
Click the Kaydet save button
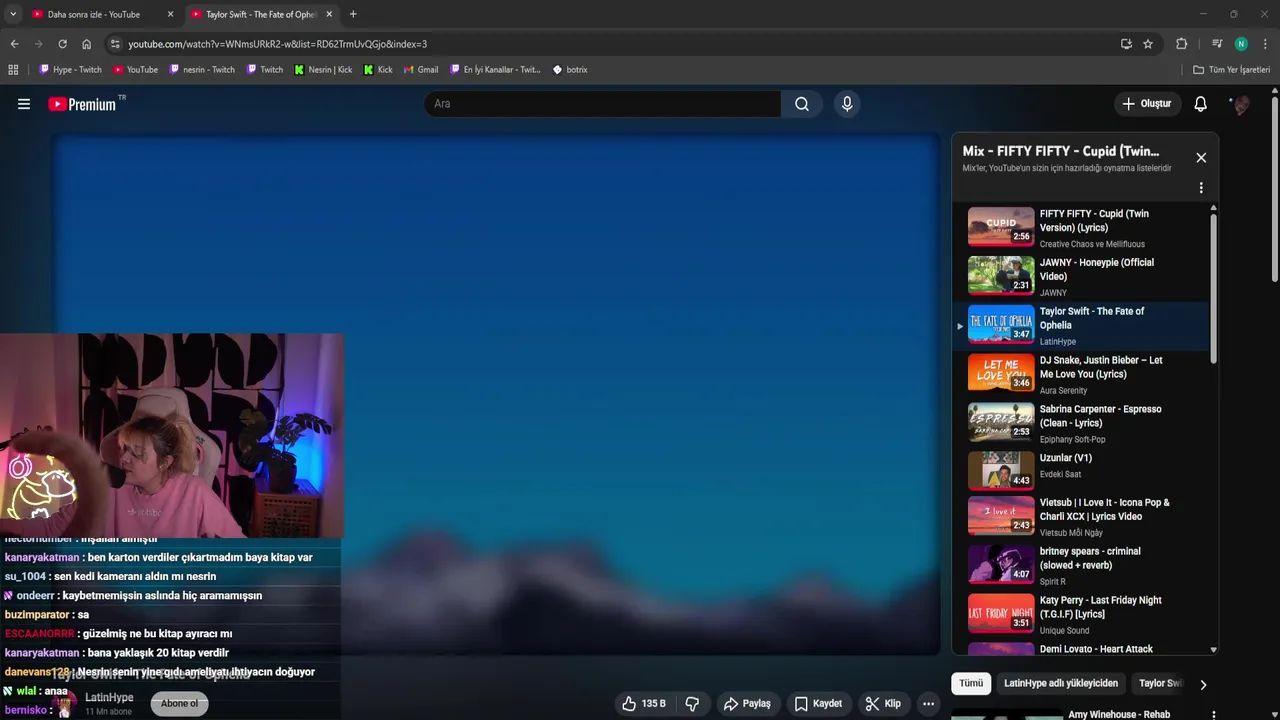(818, 704)
